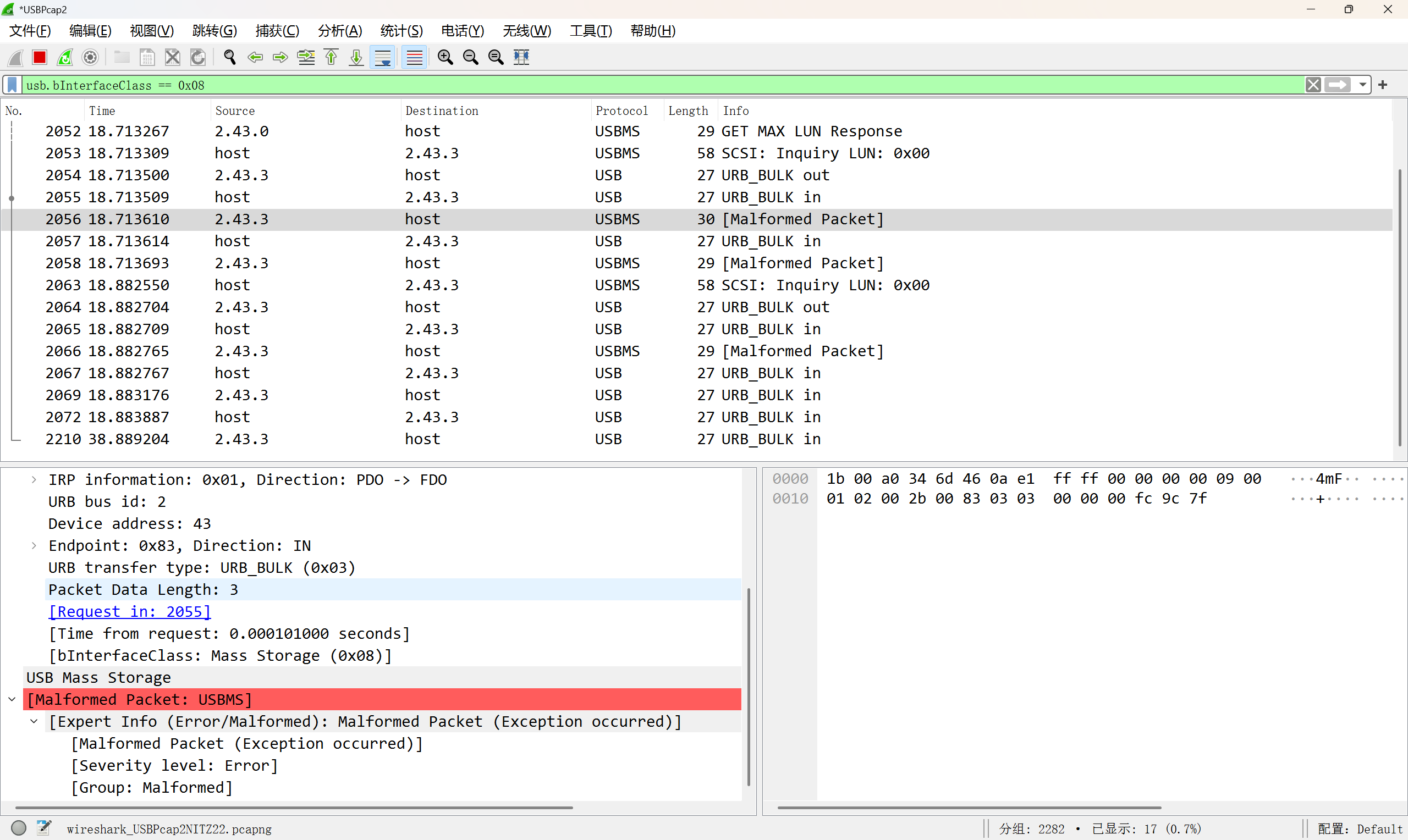This screenshot has height=840, width=1408.
Task: Collapse the Expert Info detail branch
Action: (34, 721)
